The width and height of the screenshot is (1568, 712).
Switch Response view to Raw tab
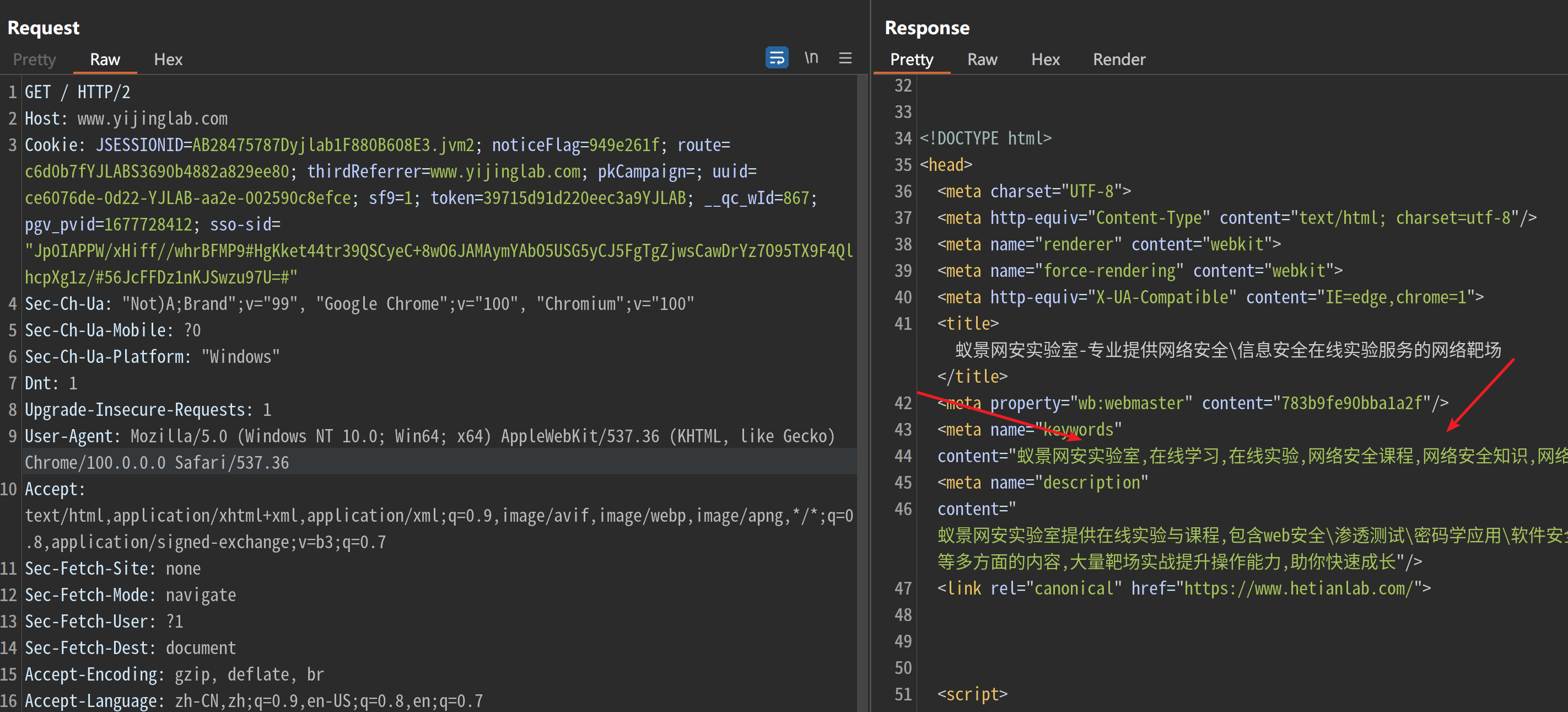click(982, 60)
